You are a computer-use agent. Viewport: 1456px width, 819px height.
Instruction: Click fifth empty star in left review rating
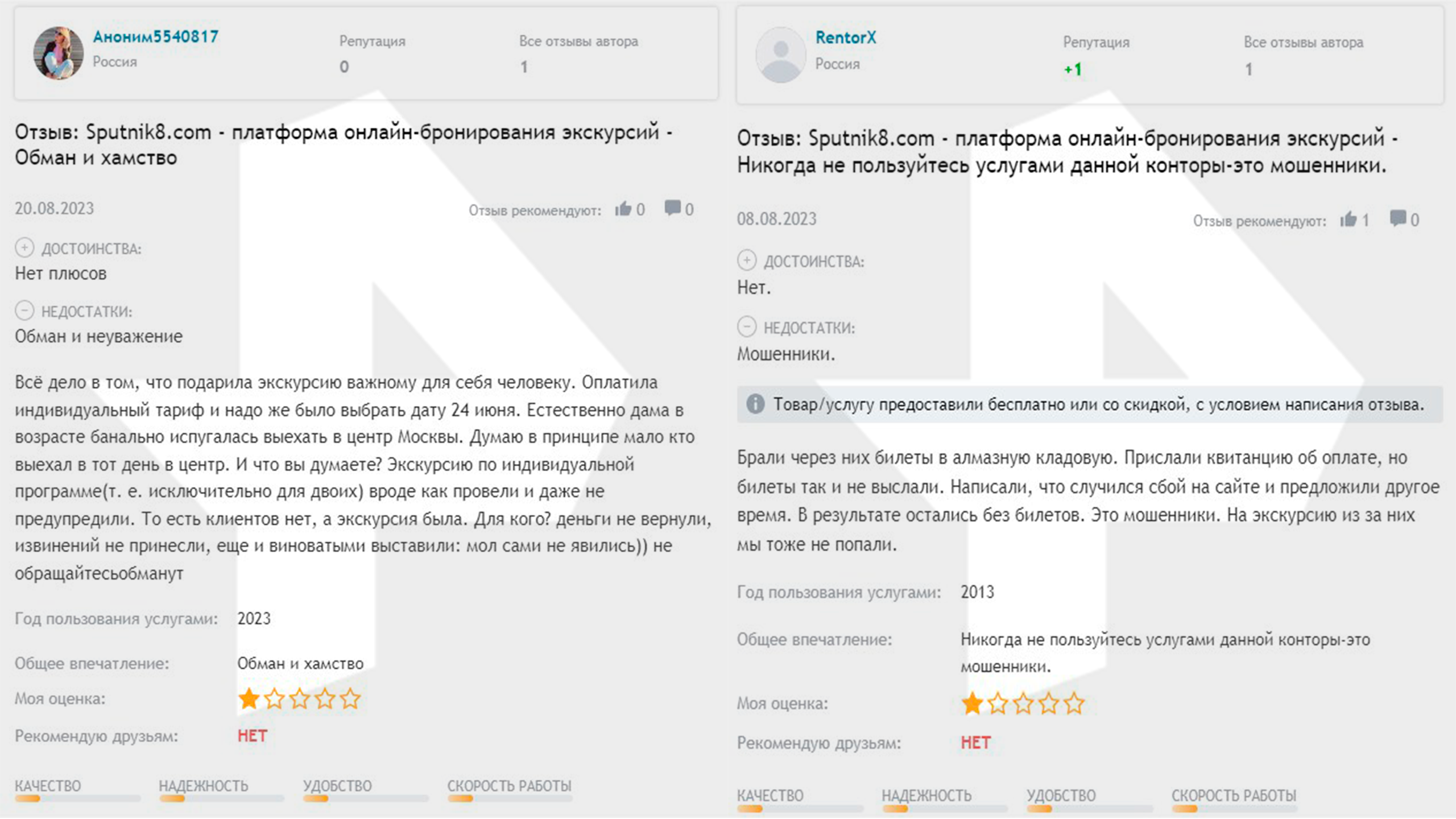[x=350, y=698]
